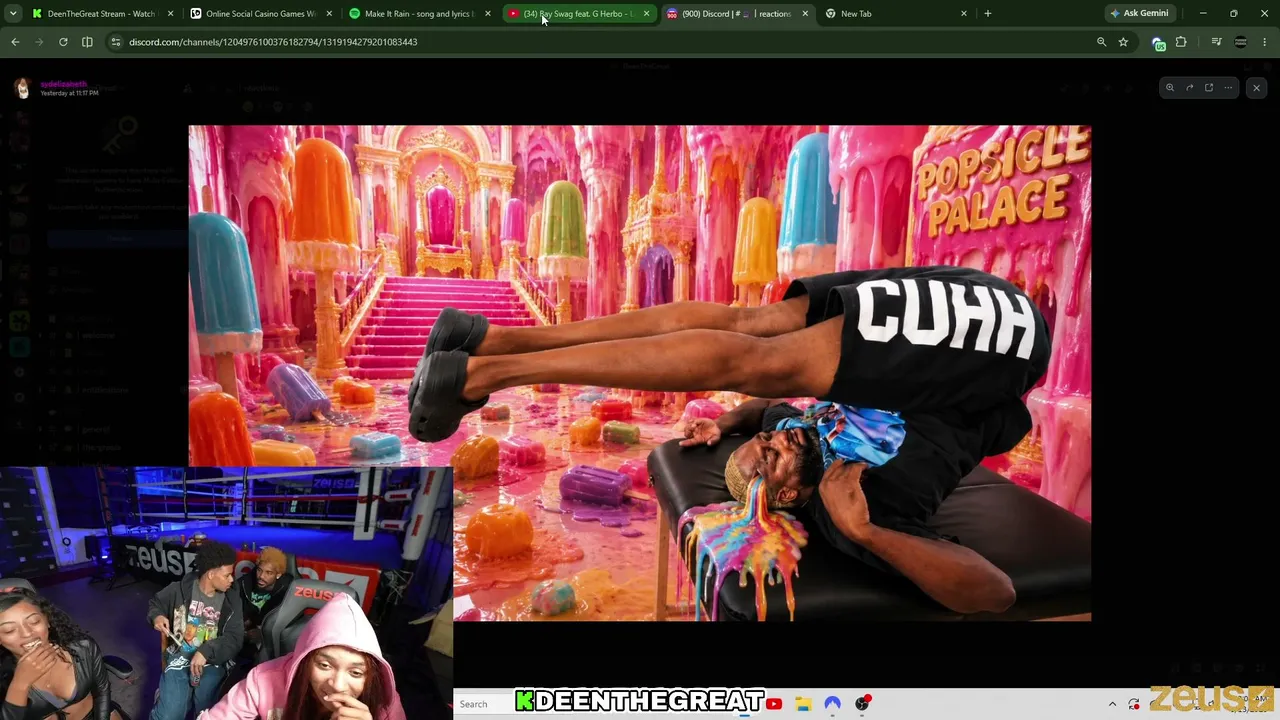This screenshot has width=1280, height=720.
Task: Open the Chrome three-dot menu
Action: click(1265, 42)
